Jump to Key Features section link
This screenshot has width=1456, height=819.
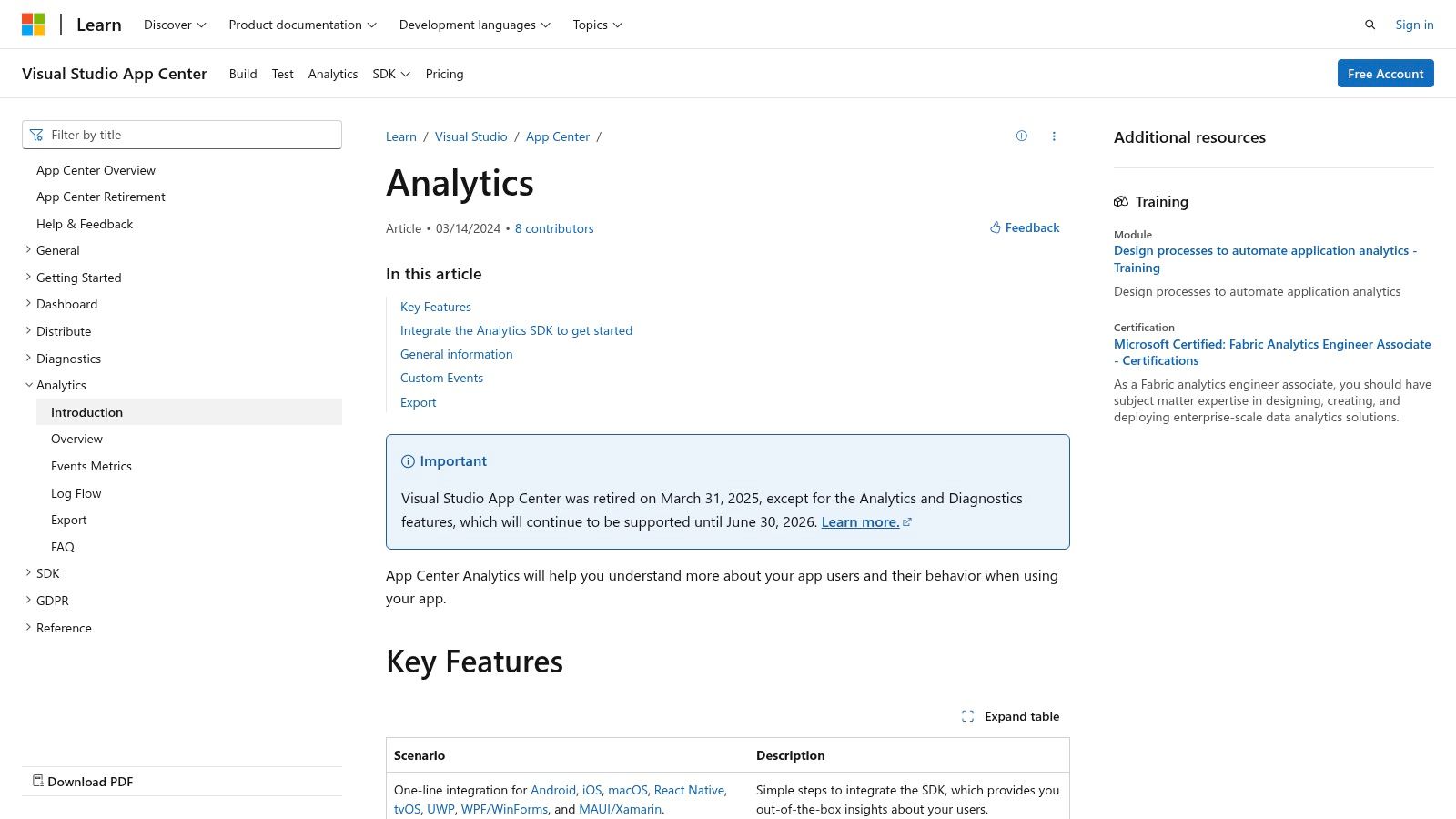click(436, 307)
